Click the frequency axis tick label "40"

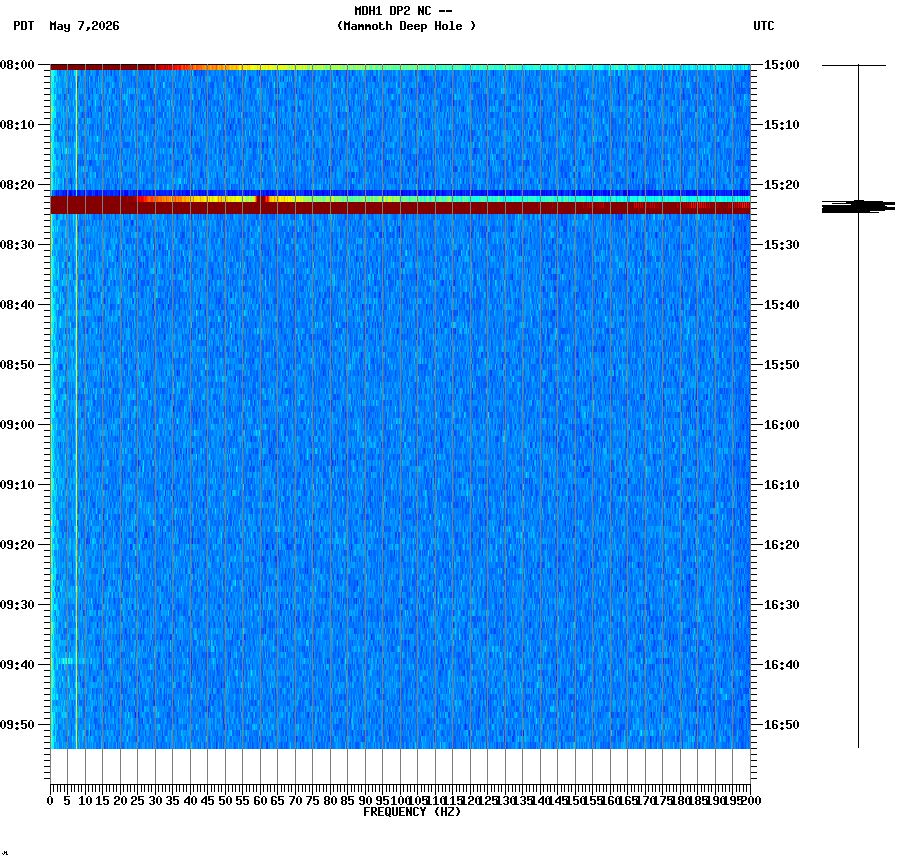[190, 801]
